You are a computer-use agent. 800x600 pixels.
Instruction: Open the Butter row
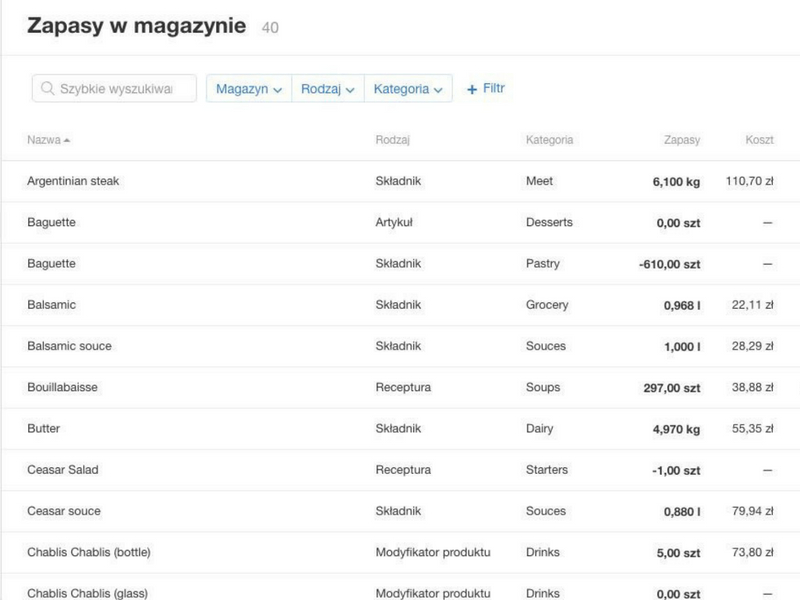coord(400,429)
